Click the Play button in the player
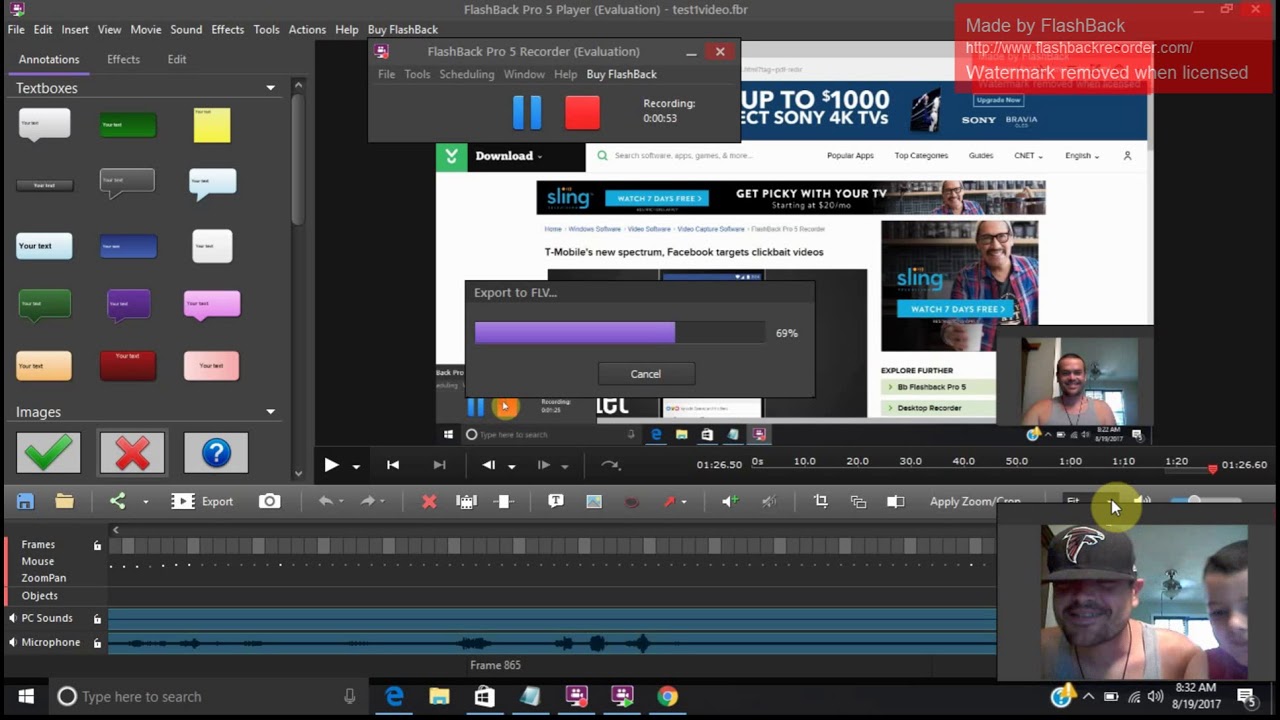1280x720 pixels. click(331, 465)
